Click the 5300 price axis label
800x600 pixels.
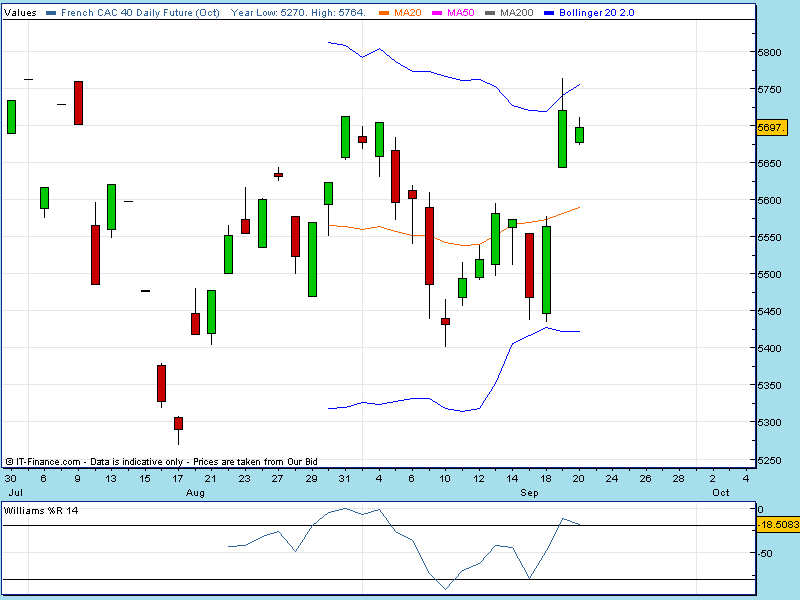[x=769, y=423]
